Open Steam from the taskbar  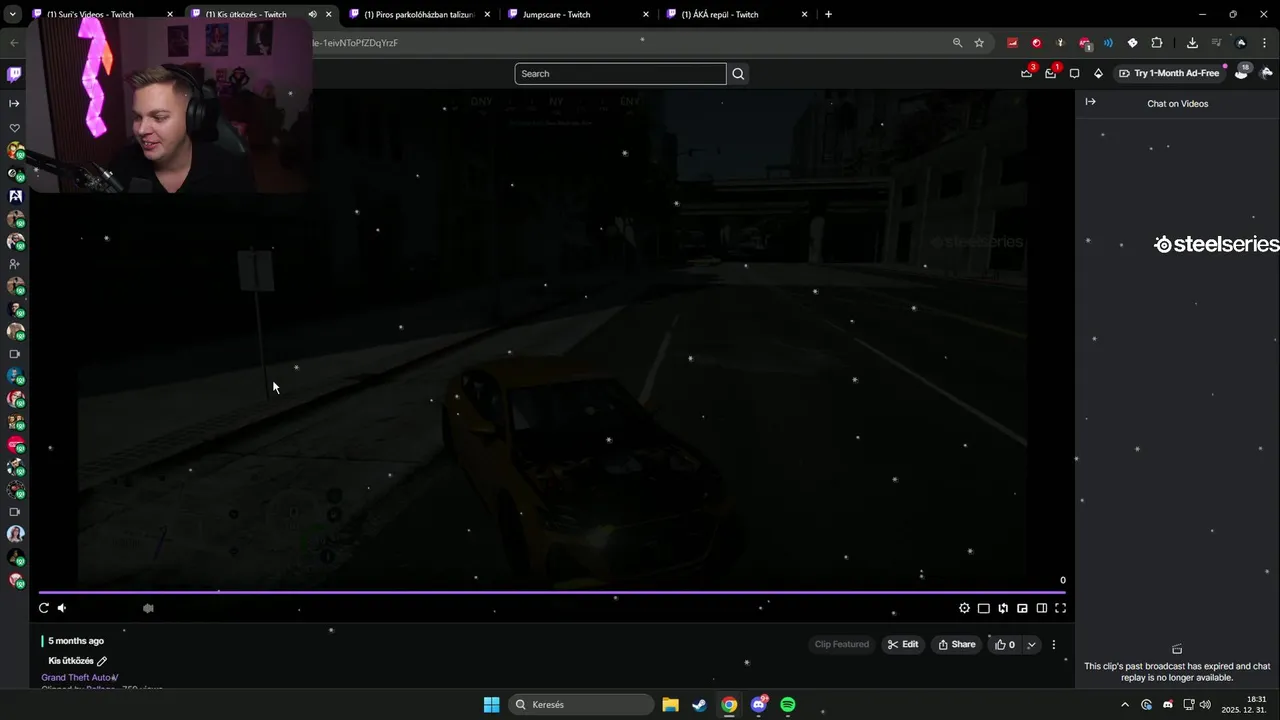coord(699,705)
